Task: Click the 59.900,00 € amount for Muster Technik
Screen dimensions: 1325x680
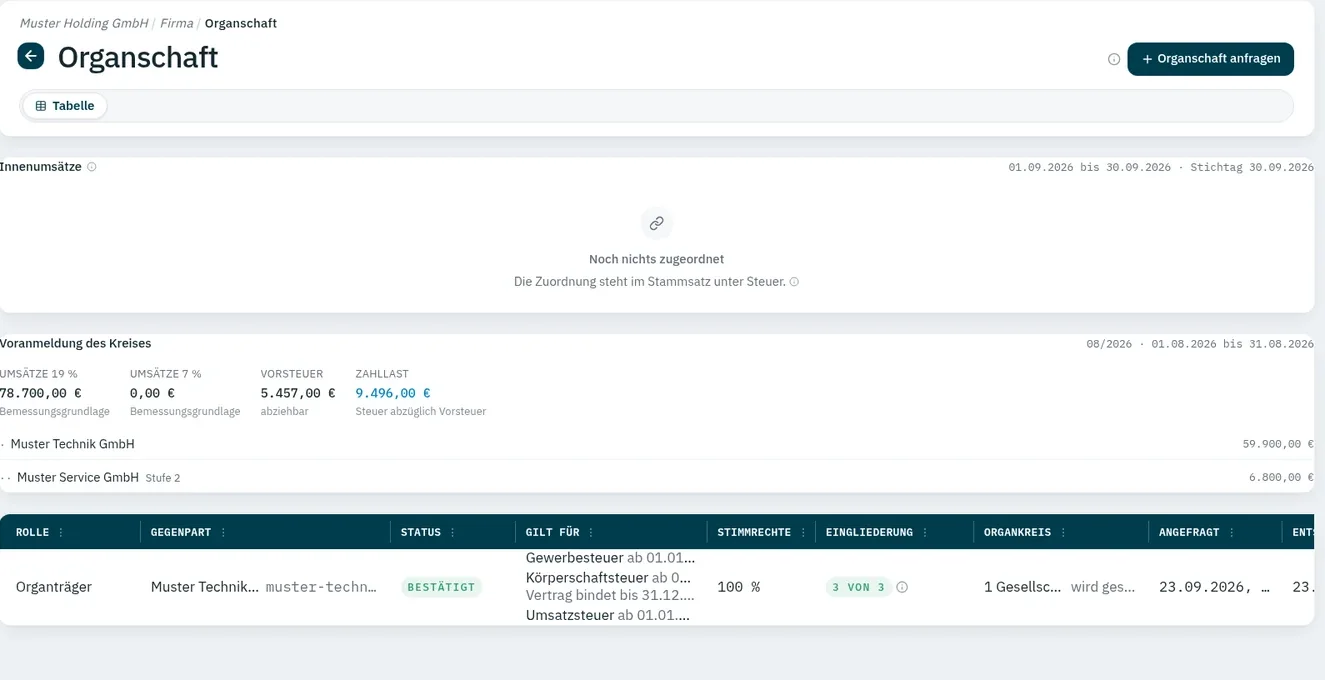Action: click(x=1278, y=444)
